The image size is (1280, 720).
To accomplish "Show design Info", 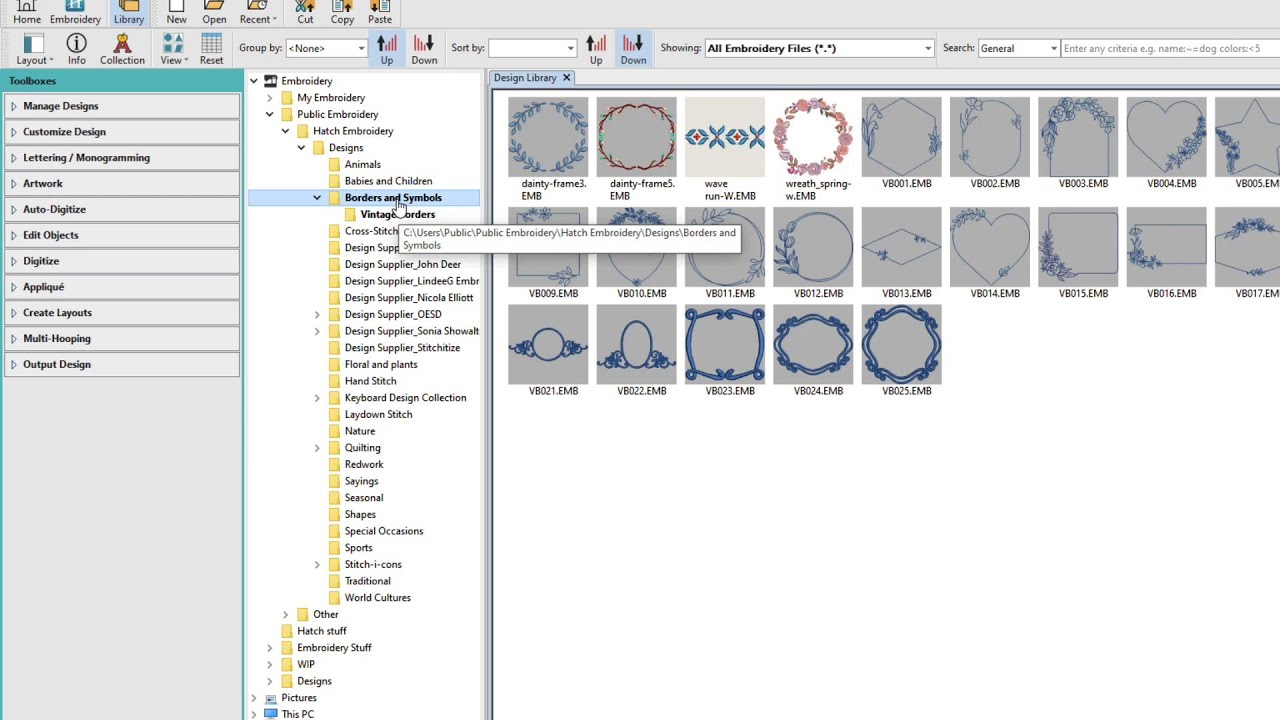I will pos(77,49).
